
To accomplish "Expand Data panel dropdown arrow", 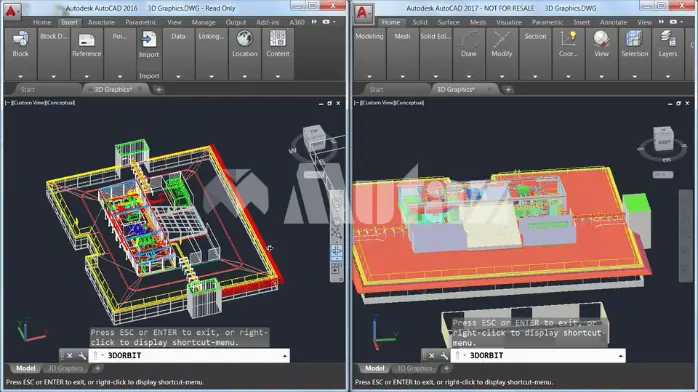I will tap(178, 77).
